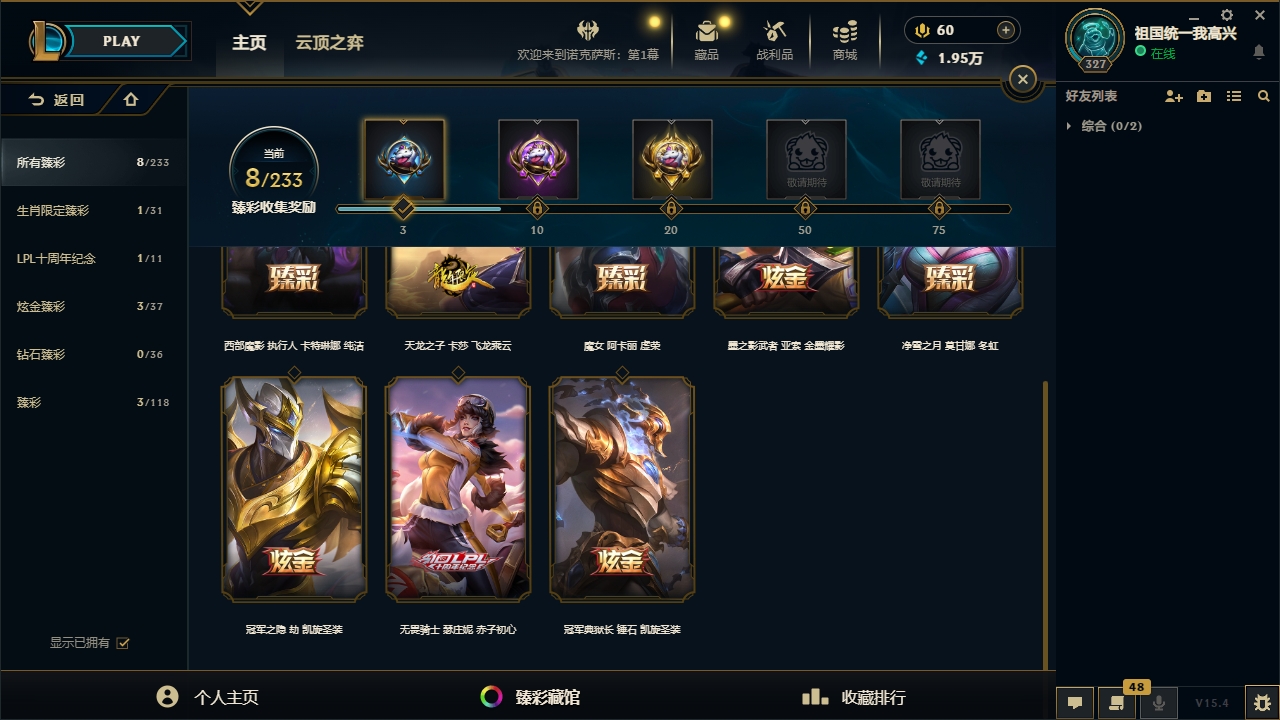The width and height of the screenshot is (1280, 720).
Task: Click the locked 10 milestone on progress bar
Action: [537, 209]
